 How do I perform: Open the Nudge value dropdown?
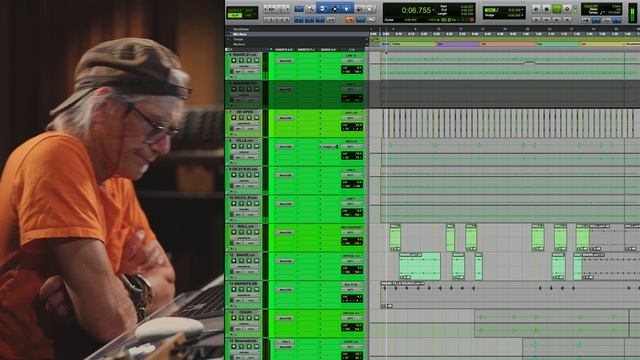point(522,15)
